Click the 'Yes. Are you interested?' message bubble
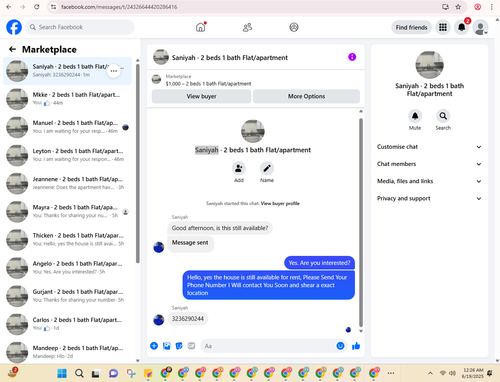The image size is (500, 382). pyautogui.click(x=319, y=263)
